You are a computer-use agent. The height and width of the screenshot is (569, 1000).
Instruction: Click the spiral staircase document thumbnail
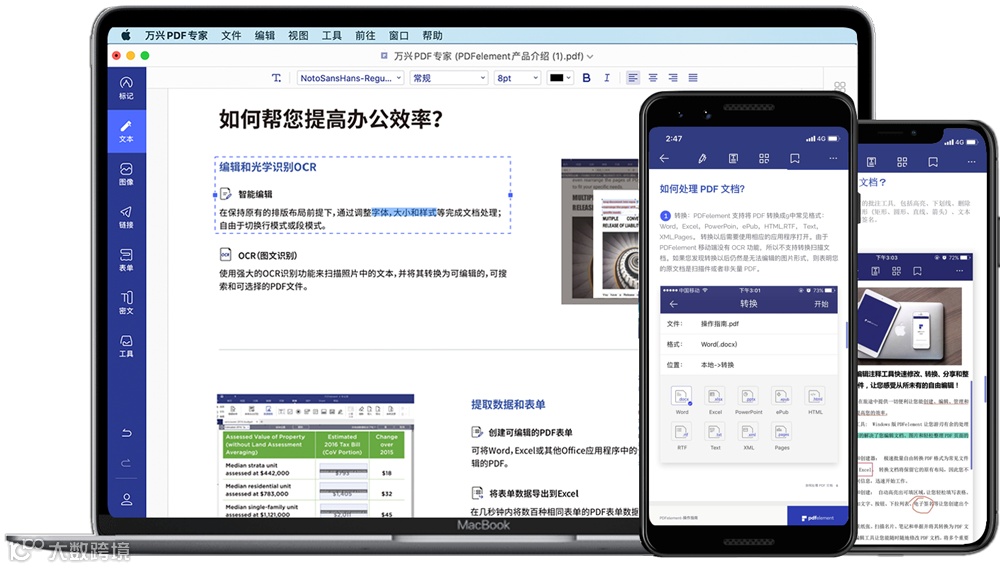[599, 232]
